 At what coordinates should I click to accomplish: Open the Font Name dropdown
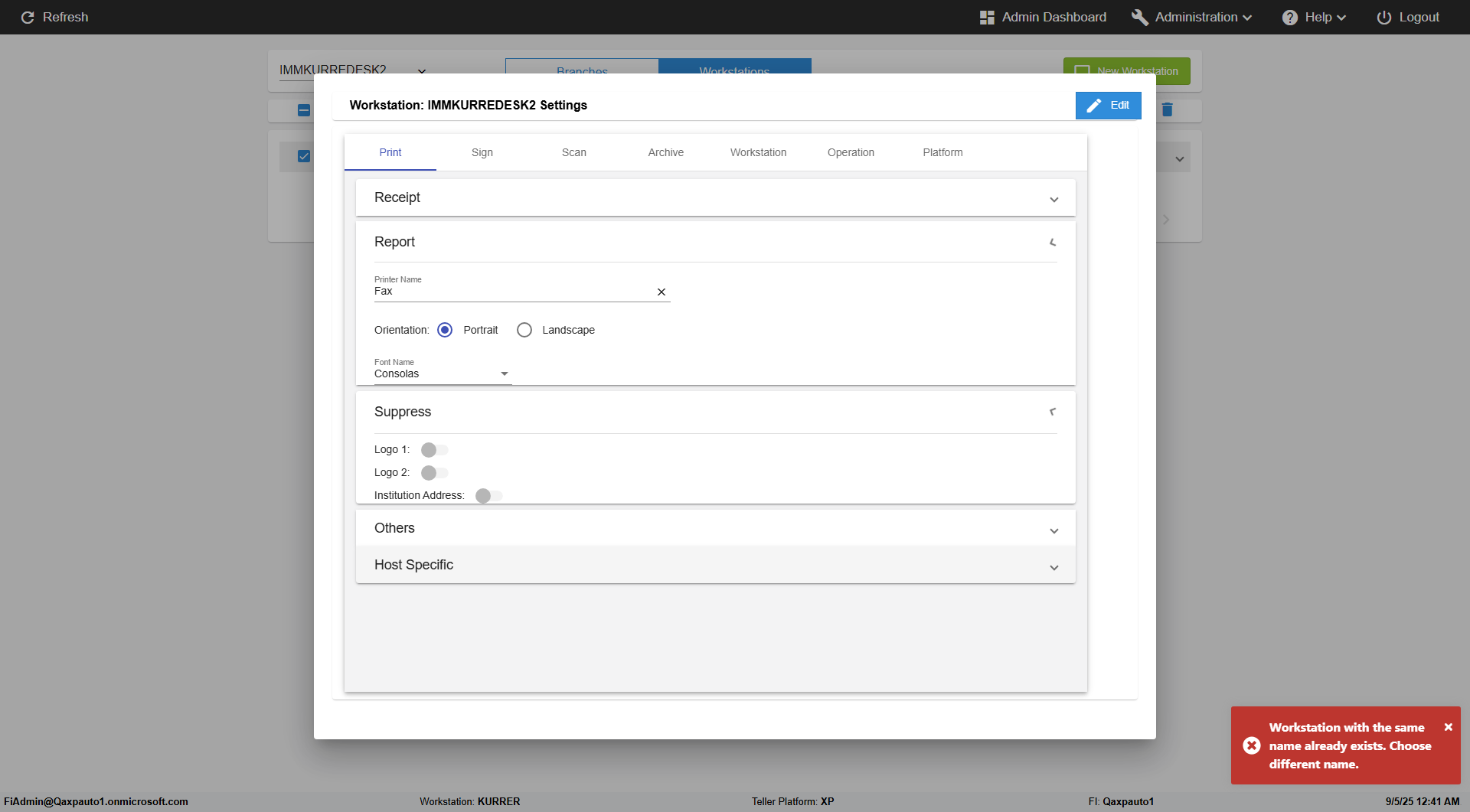point(442,373)
